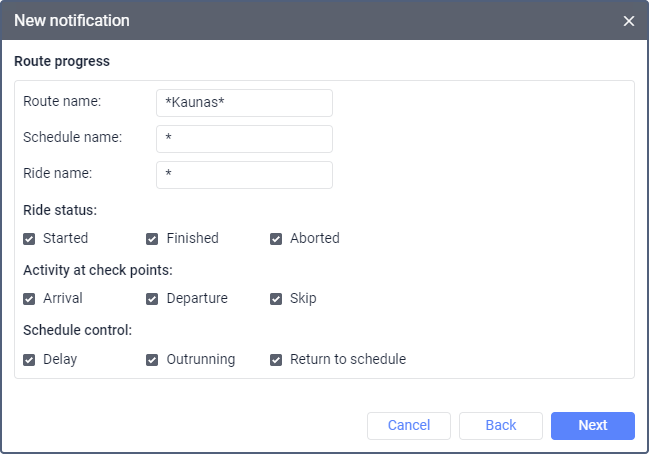Click the Outrunning label text

coord(201,360)
